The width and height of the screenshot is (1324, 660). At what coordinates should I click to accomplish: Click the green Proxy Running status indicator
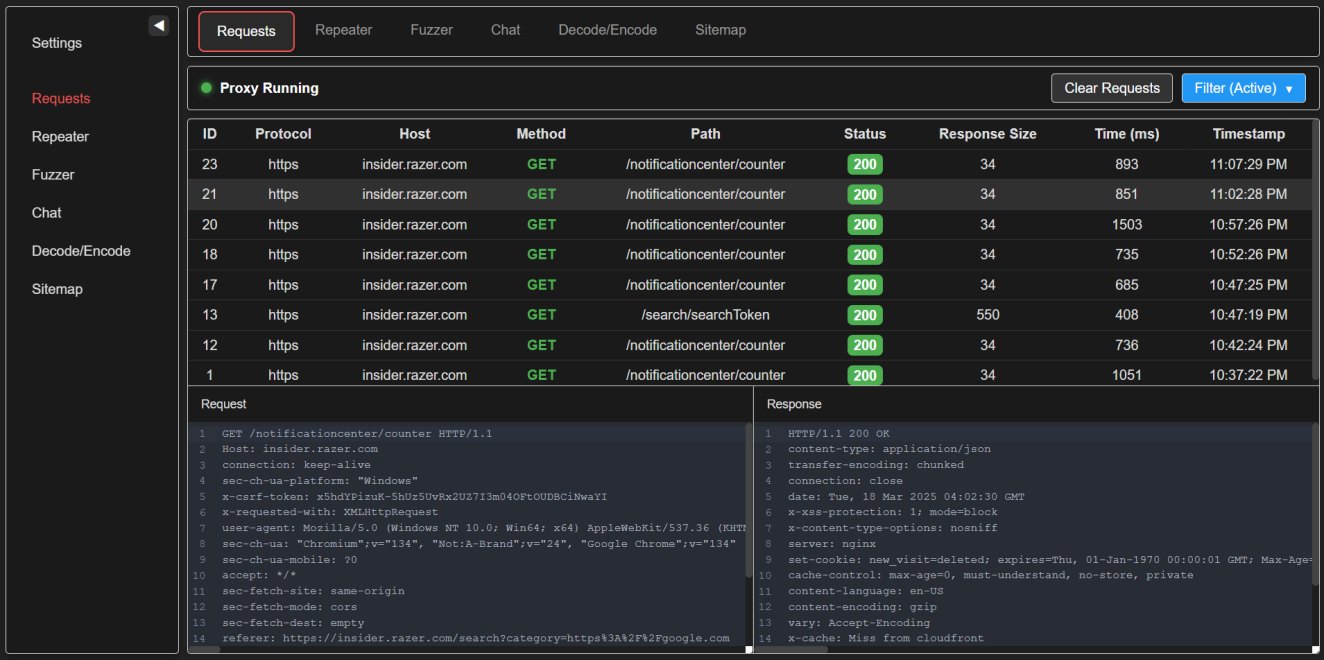206,88
